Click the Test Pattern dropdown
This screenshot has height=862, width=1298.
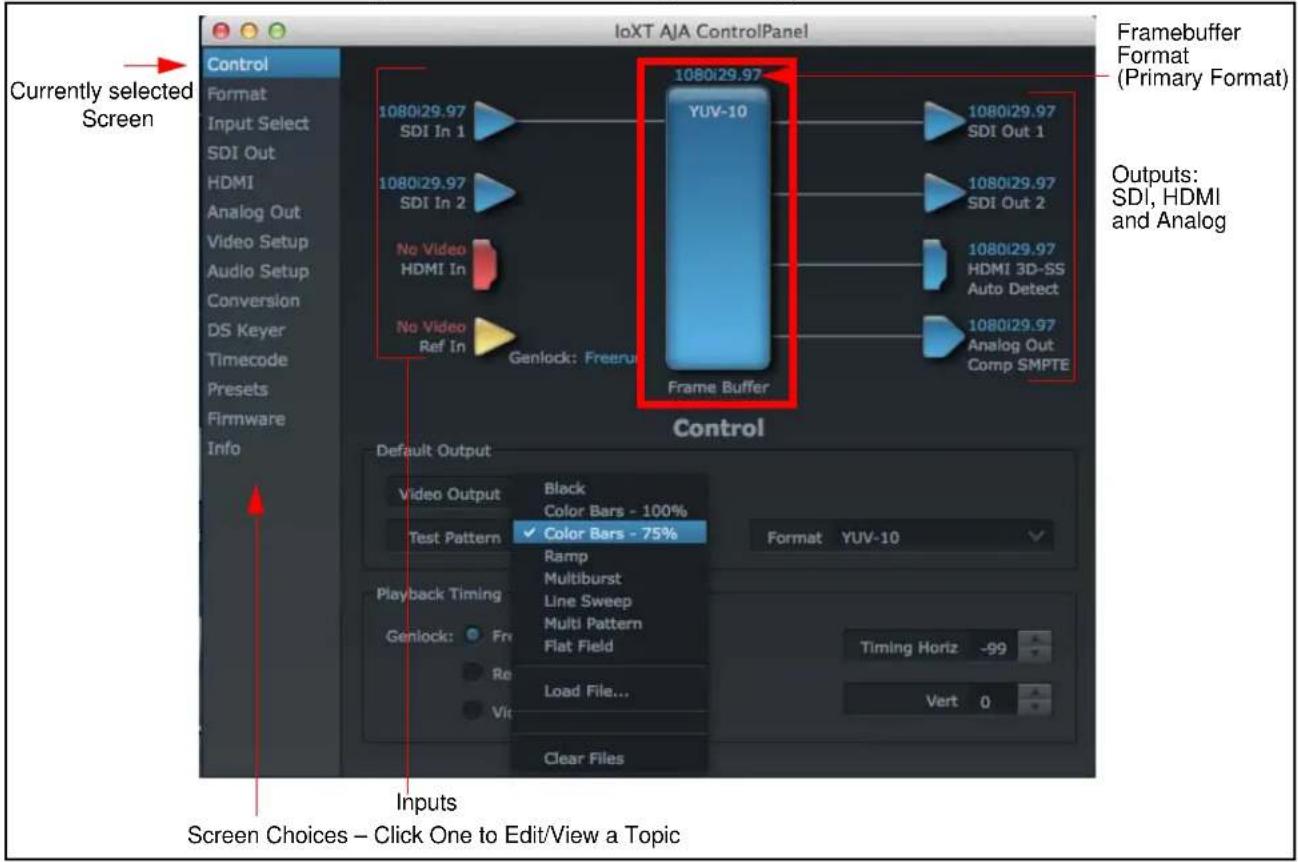point(449,538)
